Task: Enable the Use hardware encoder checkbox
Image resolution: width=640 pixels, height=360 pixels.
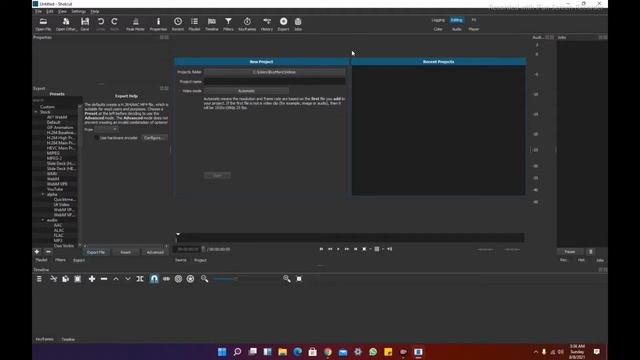Action: 96,138
